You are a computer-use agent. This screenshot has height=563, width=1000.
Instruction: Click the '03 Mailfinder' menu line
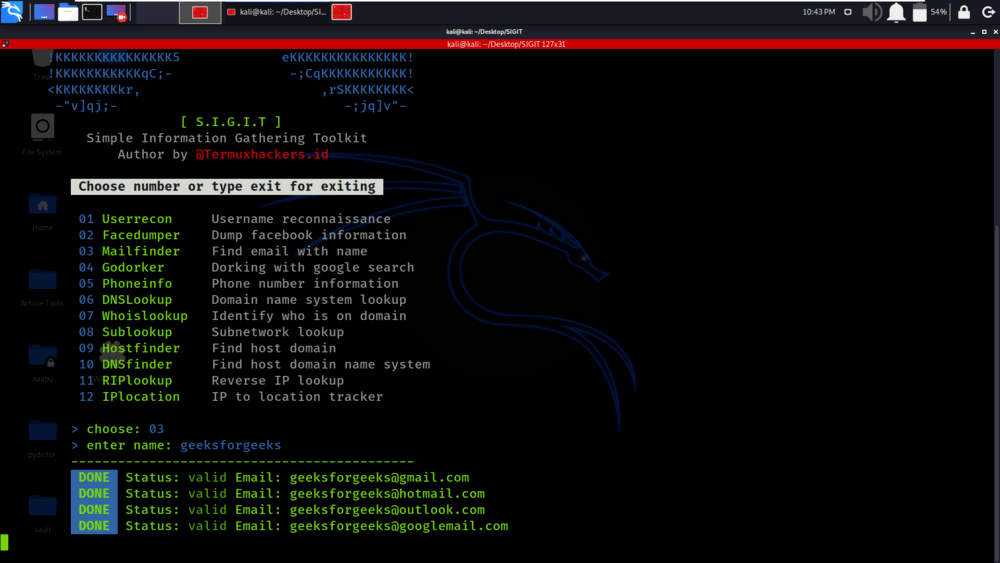pos(223,251)
